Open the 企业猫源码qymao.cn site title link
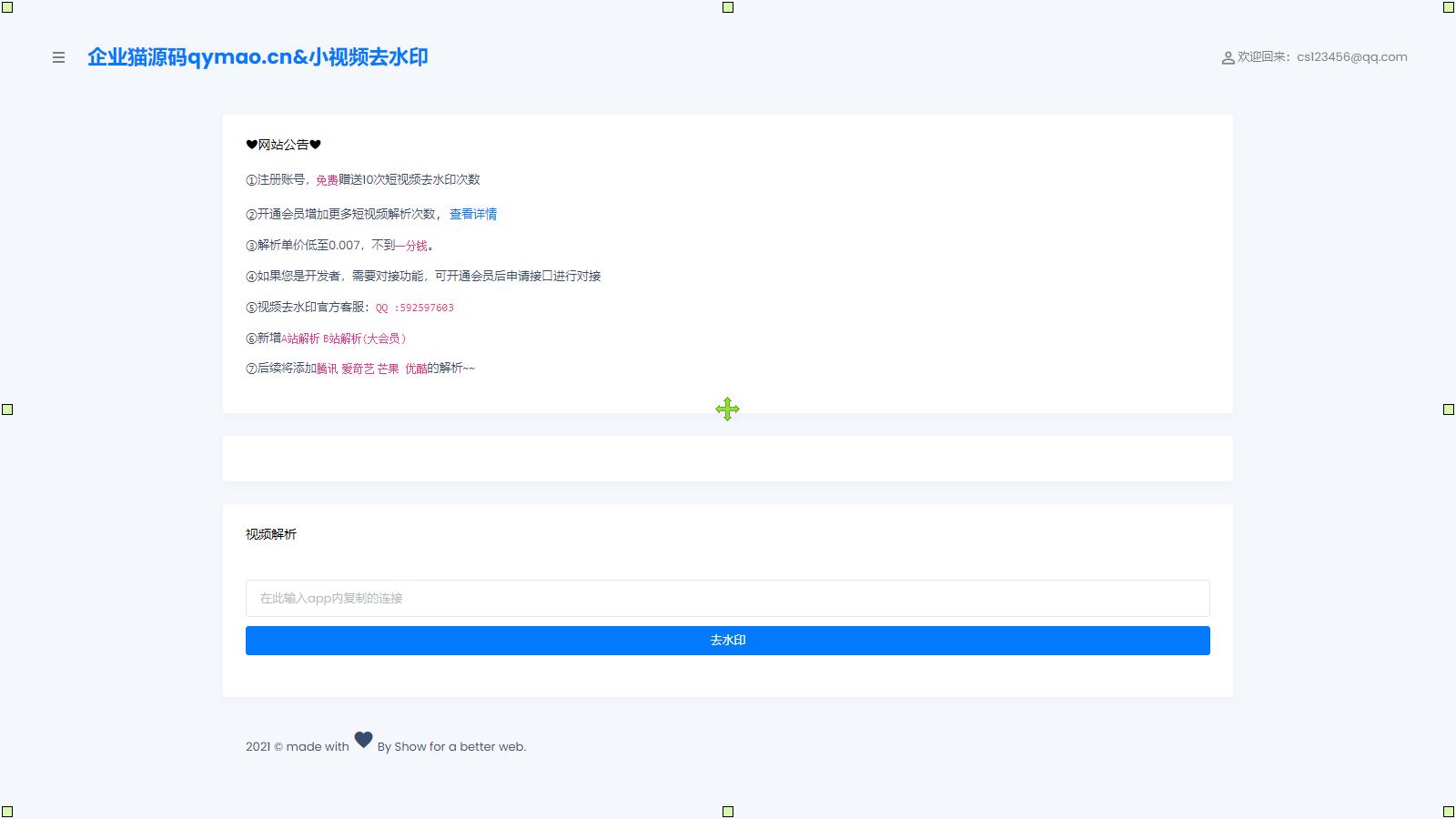1456x819 pixels. click(258, 57)
